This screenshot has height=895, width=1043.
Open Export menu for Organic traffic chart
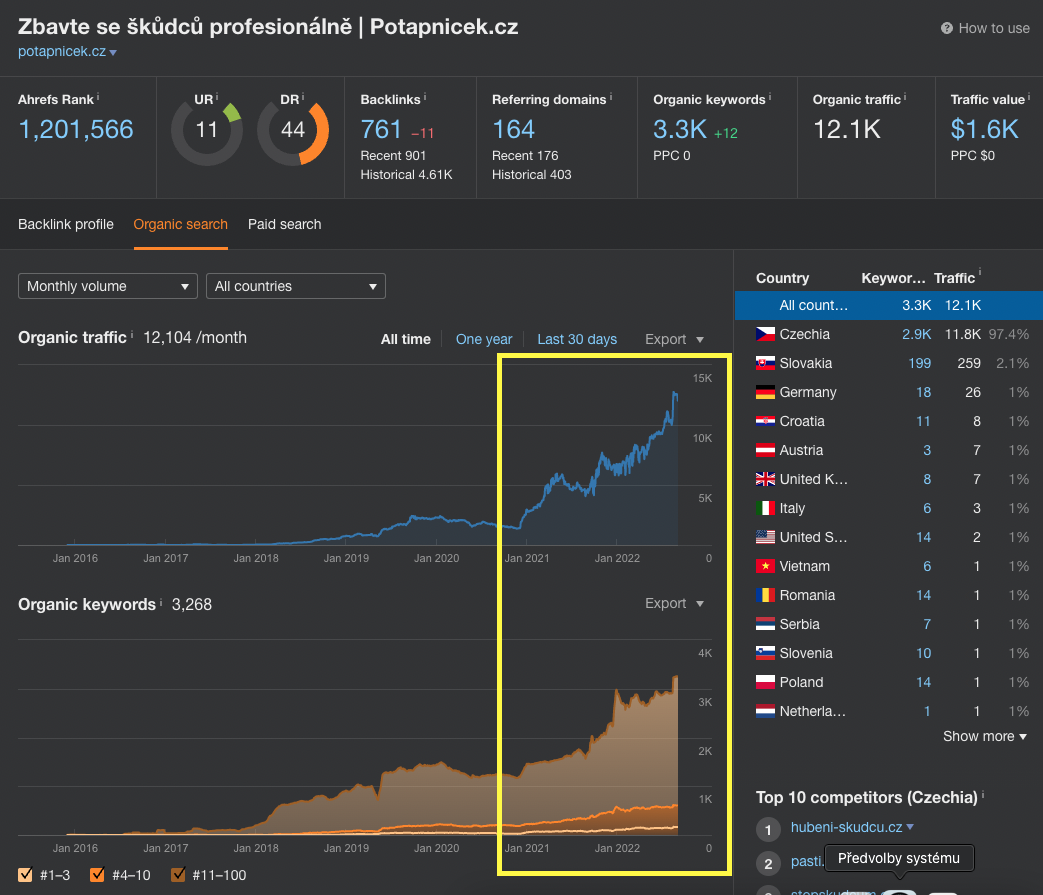click(674, 339)
